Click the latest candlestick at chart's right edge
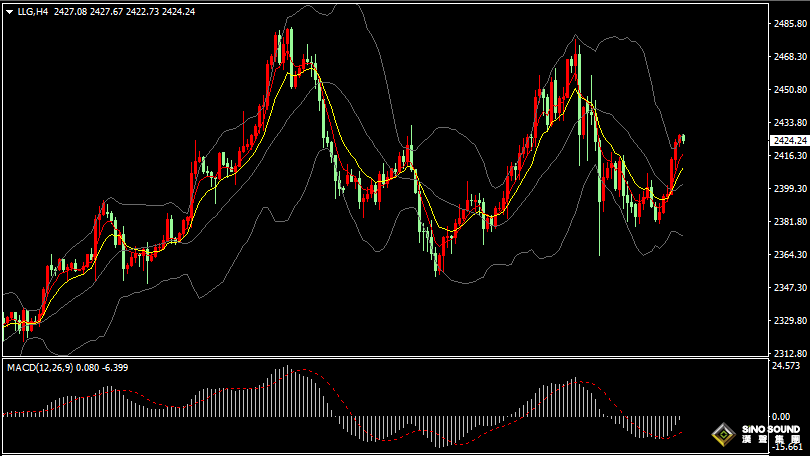Screen dimensions: 810x456 [683, 138]
